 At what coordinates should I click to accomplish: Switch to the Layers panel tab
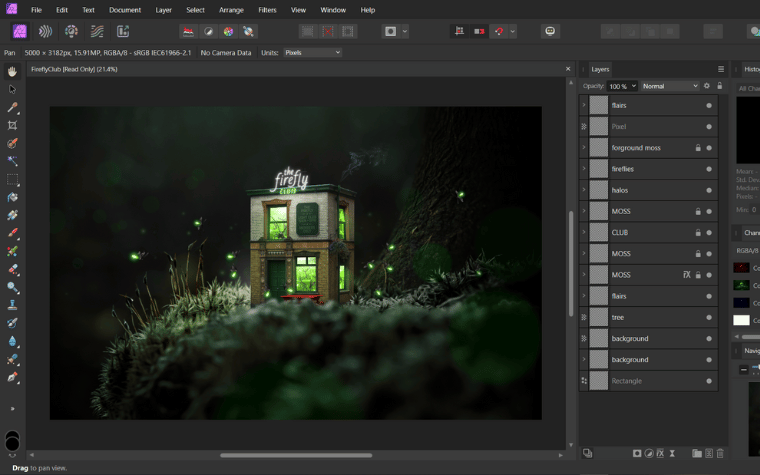[600, 69]
